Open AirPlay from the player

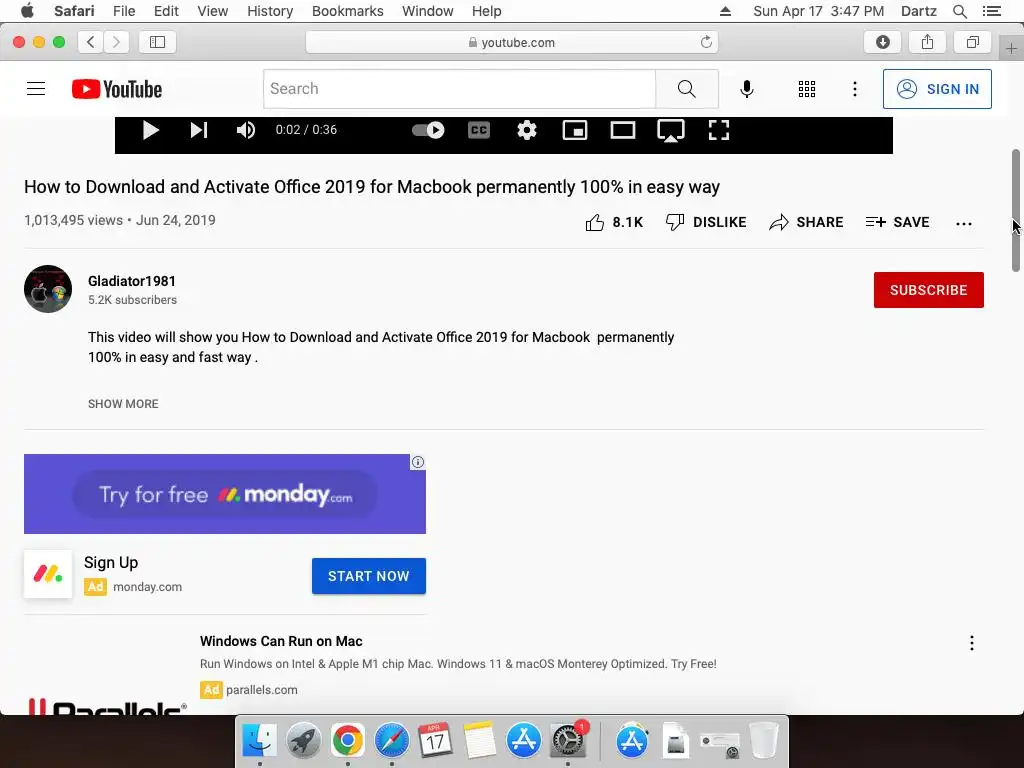(x=671, y=130)
